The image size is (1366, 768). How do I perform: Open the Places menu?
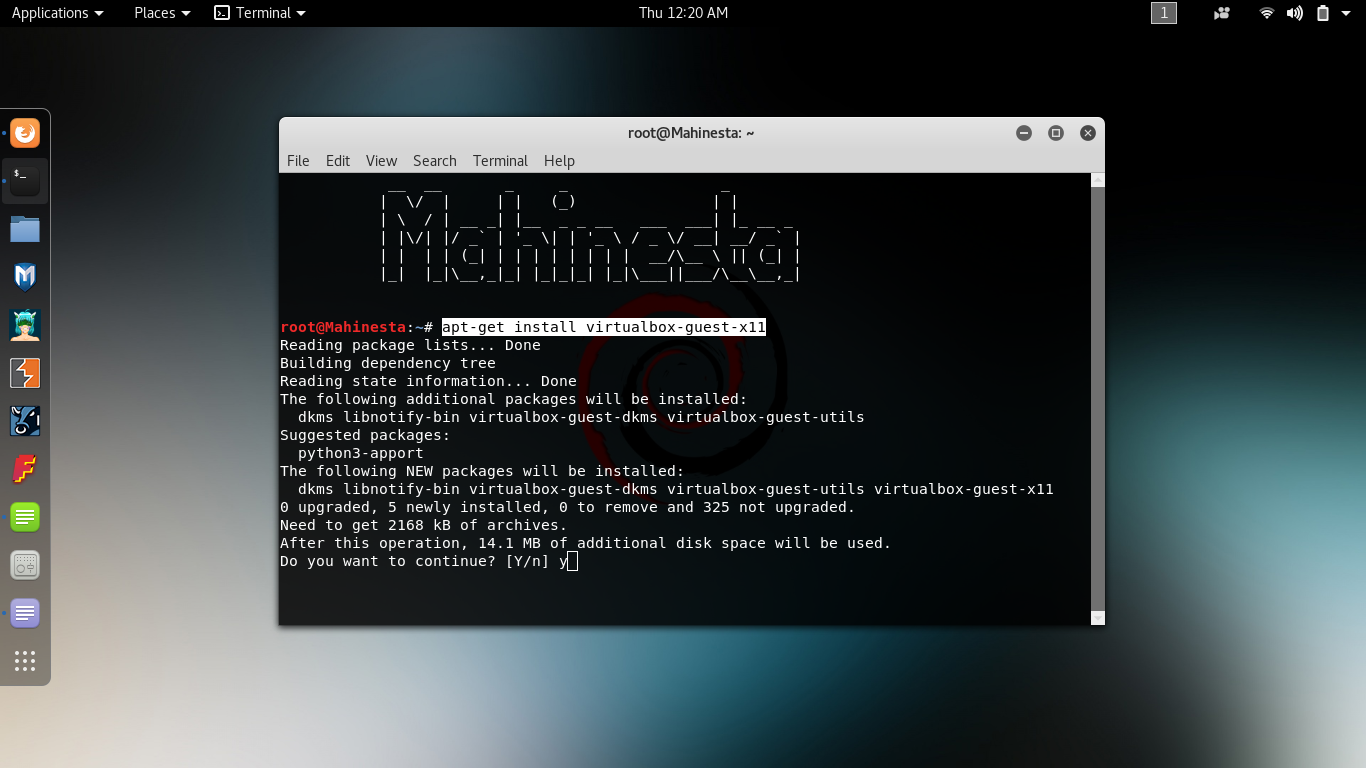[162, 13]
